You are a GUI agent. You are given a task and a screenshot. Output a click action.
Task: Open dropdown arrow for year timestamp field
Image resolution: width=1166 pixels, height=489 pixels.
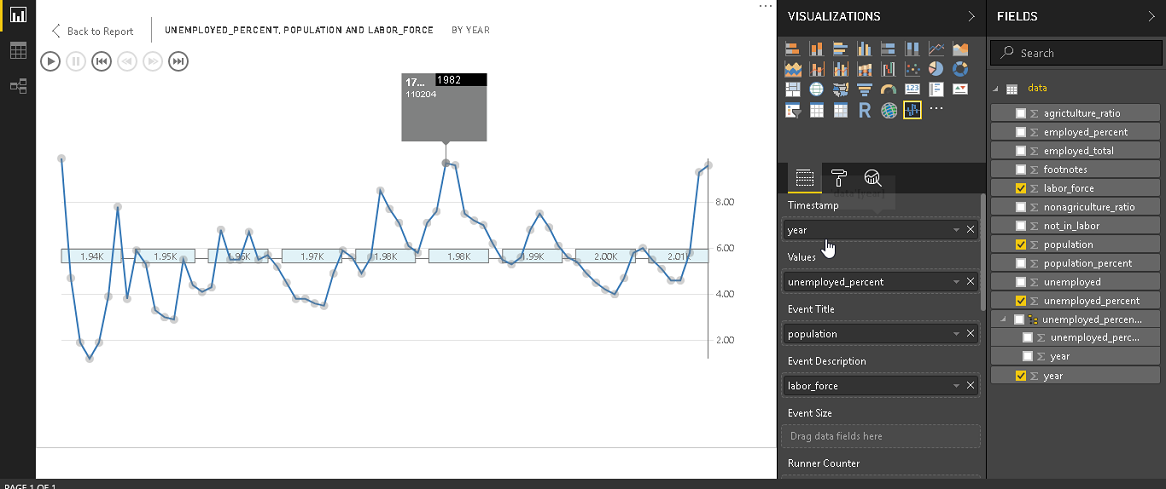pos(956,230)
